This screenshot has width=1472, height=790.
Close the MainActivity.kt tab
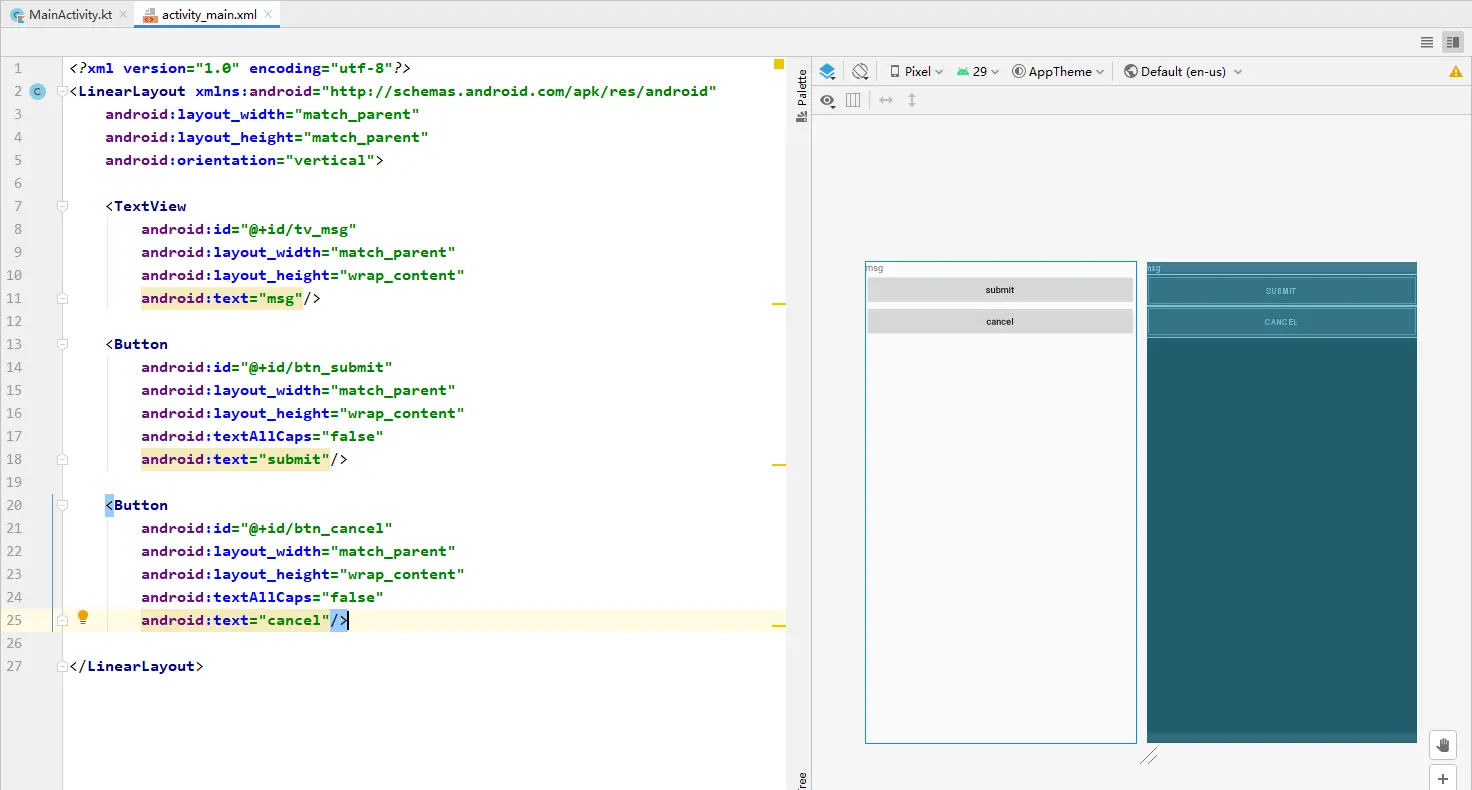pos(123,15)
